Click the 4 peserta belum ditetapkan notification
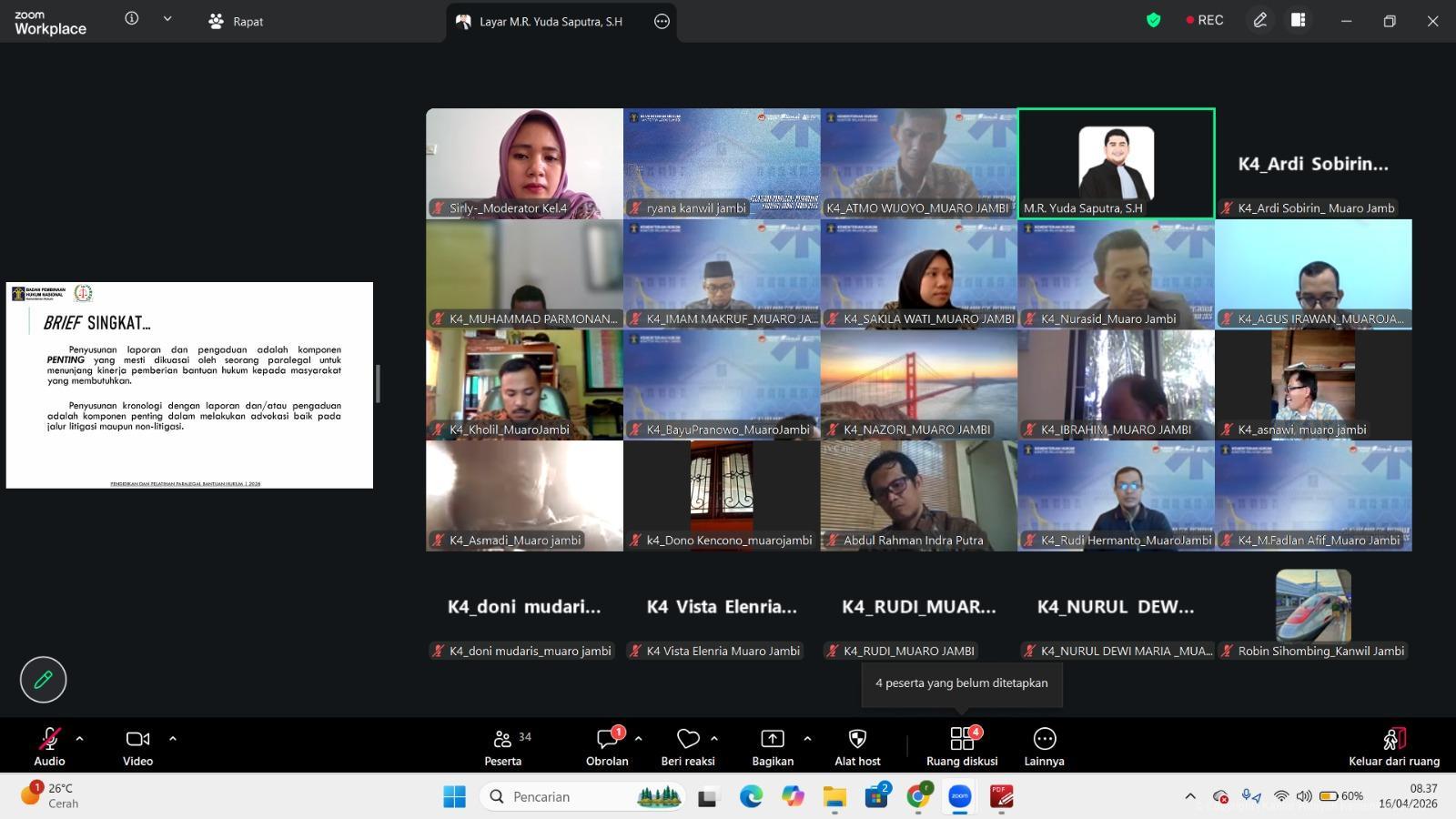 point(961,682)
